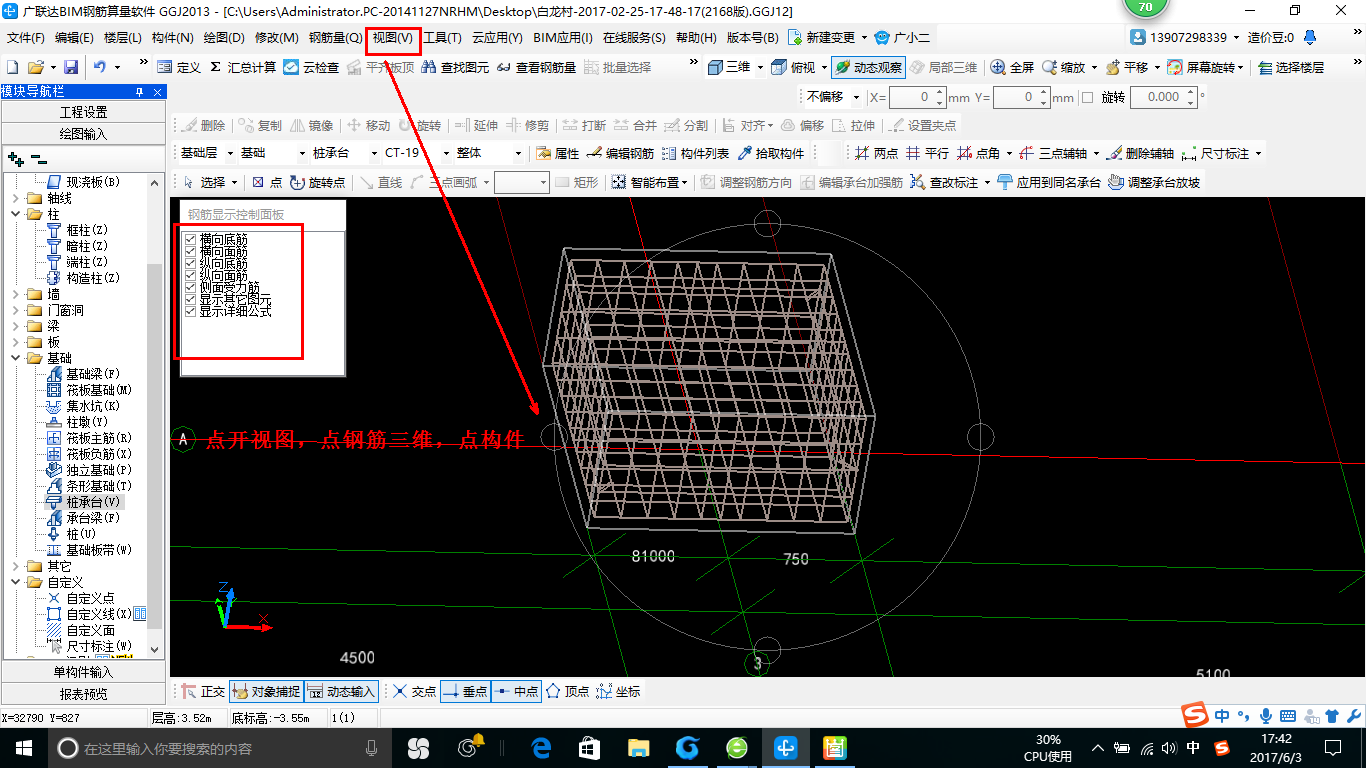The image size is (1366, 768).
Task: Click 删除辅轴 delete auxiliary axis
Action: [1139, 153]
